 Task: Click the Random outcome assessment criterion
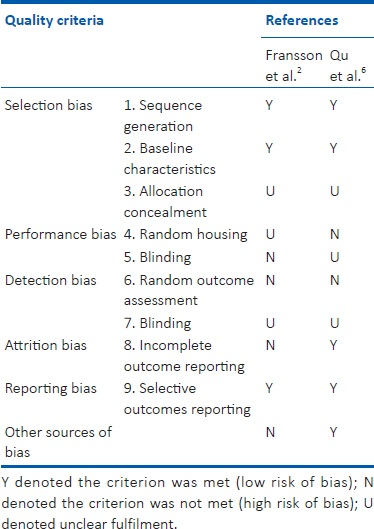coord(189,290)
